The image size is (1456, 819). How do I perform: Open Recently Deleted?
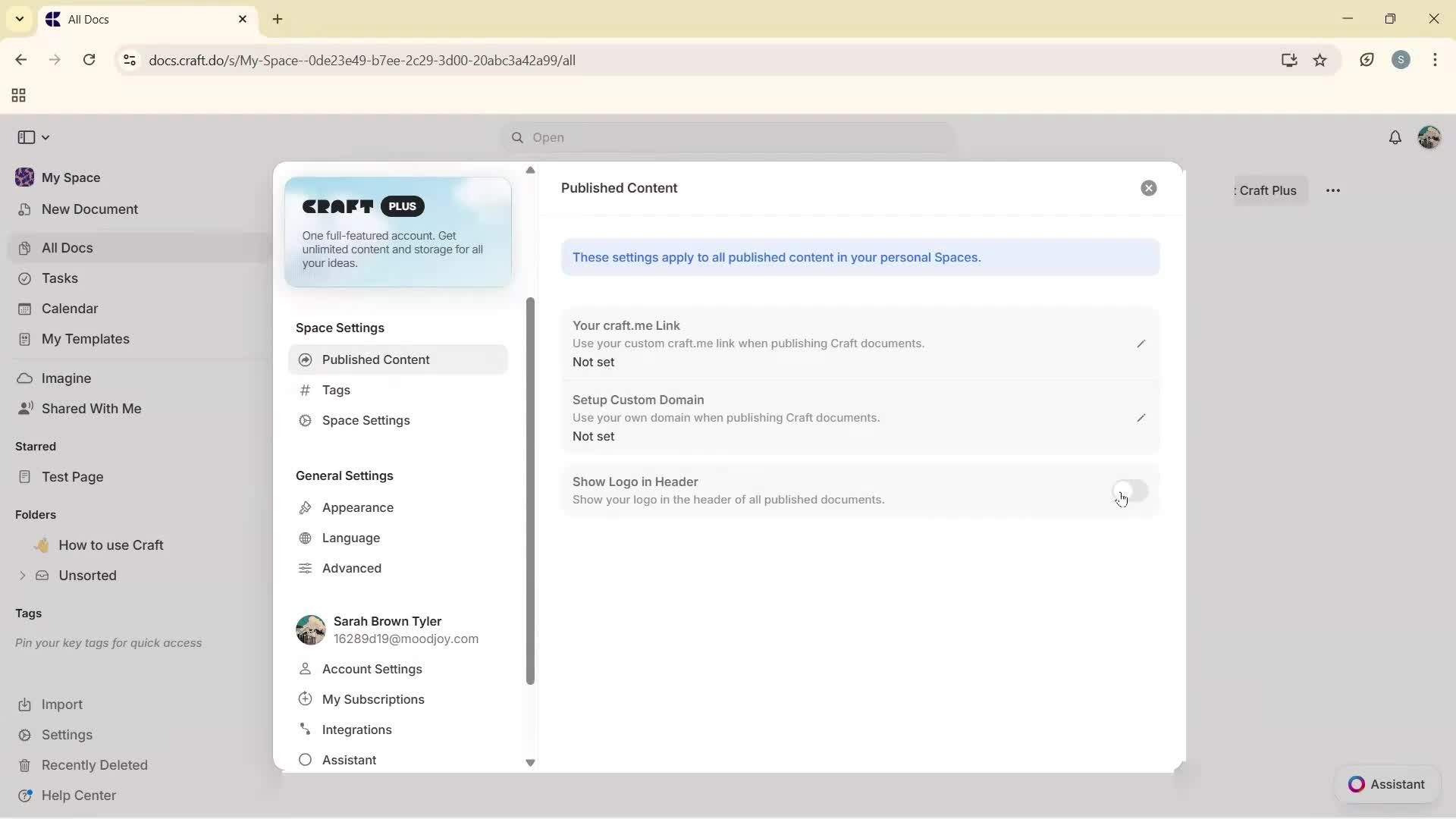point(95,764)
